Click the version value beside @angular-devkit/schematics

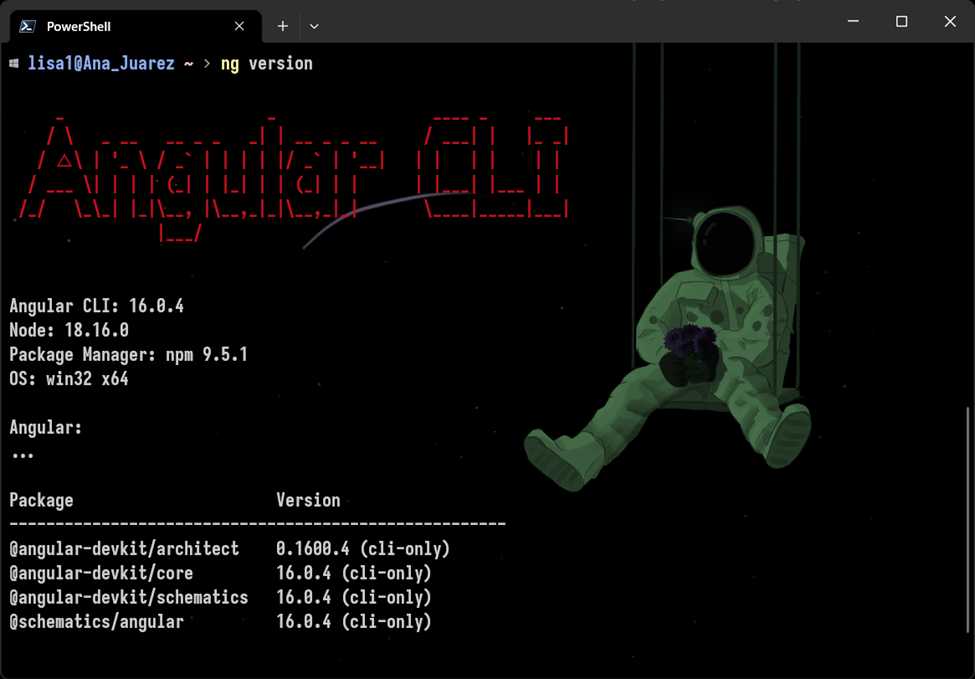coord(354,598)
